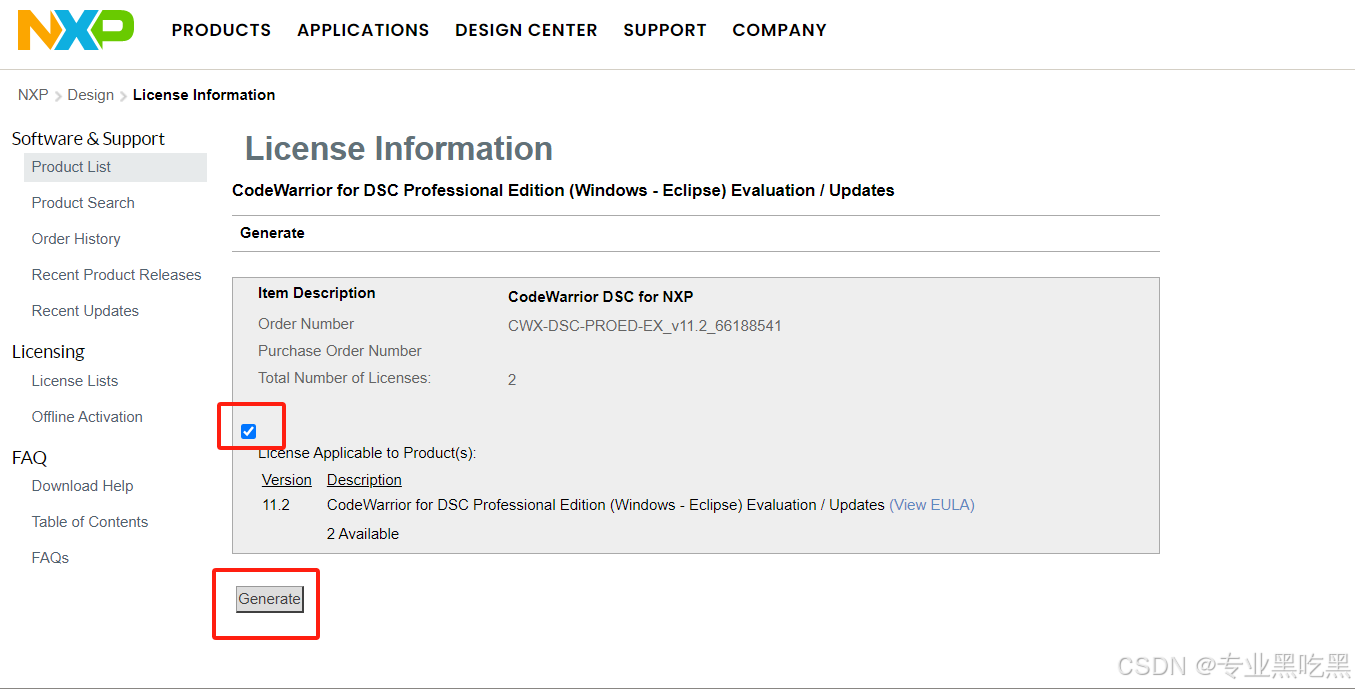Click version number 11.2
This screenshot has height=689, width=1355.
point(276,505)
